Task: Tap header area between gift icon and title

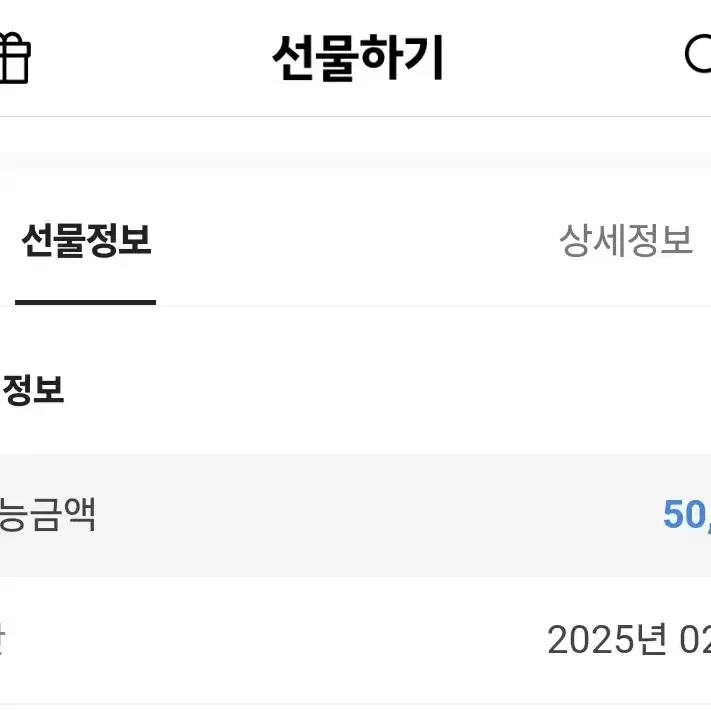Action: 151,58
